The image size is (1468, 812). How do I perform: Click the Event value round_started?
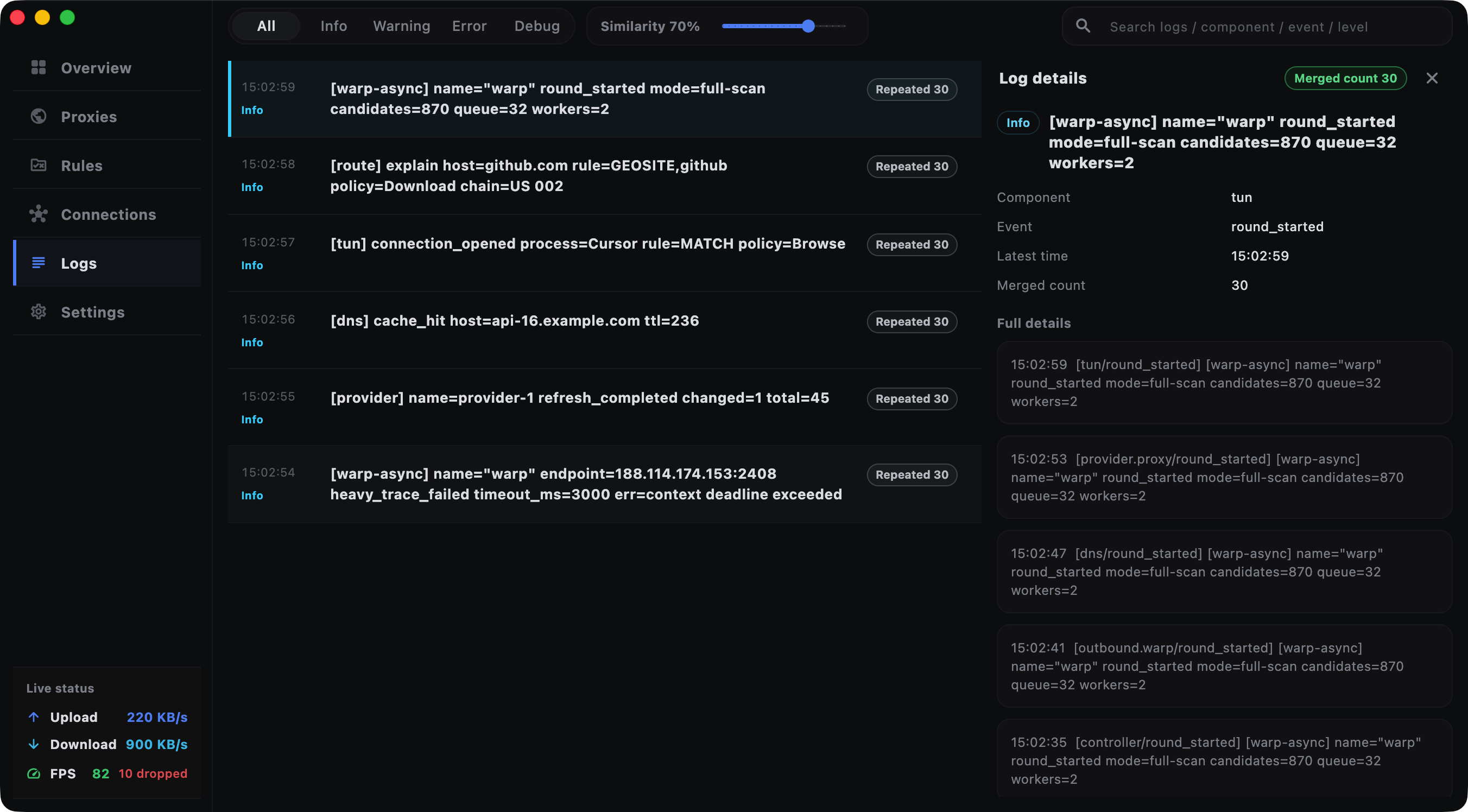coord(1277,226)
